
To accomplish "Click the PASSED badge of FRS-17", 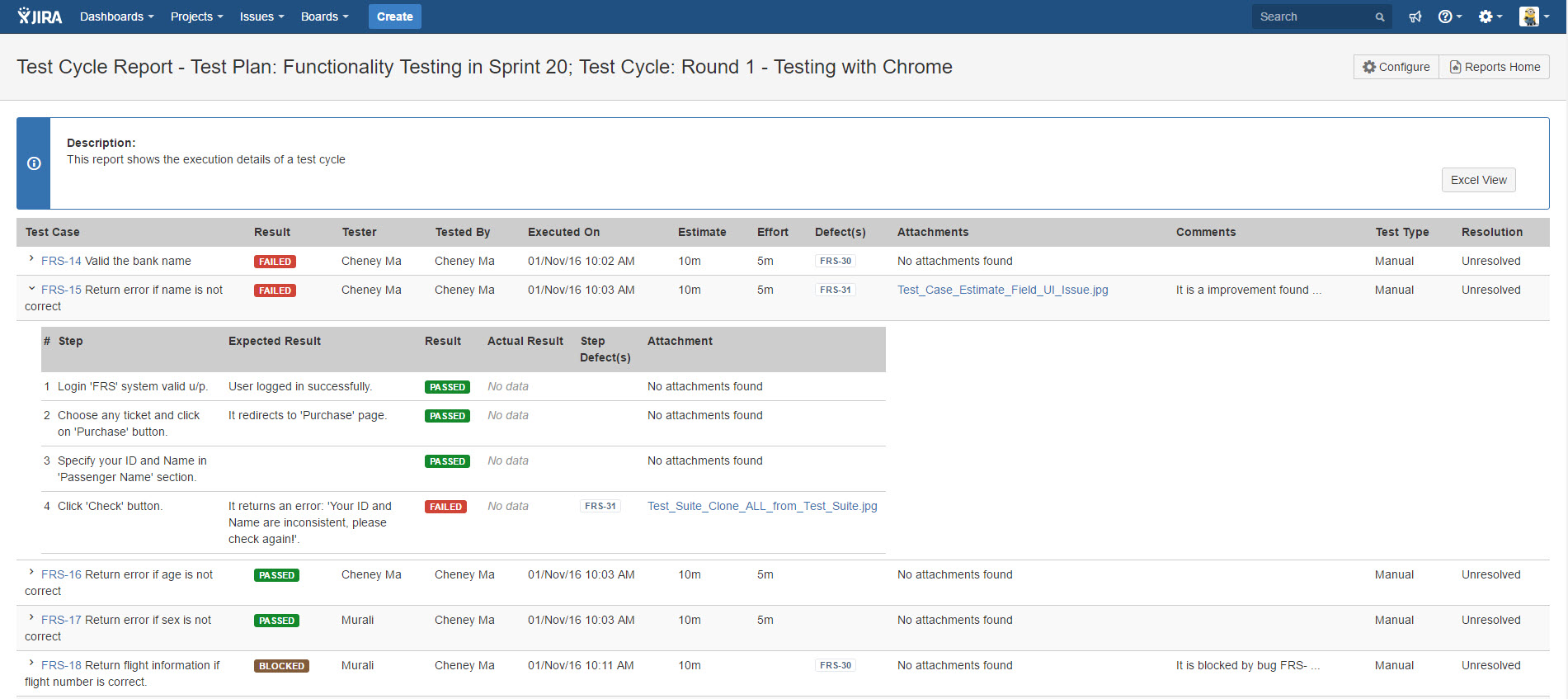I will (x=276, y=621).
